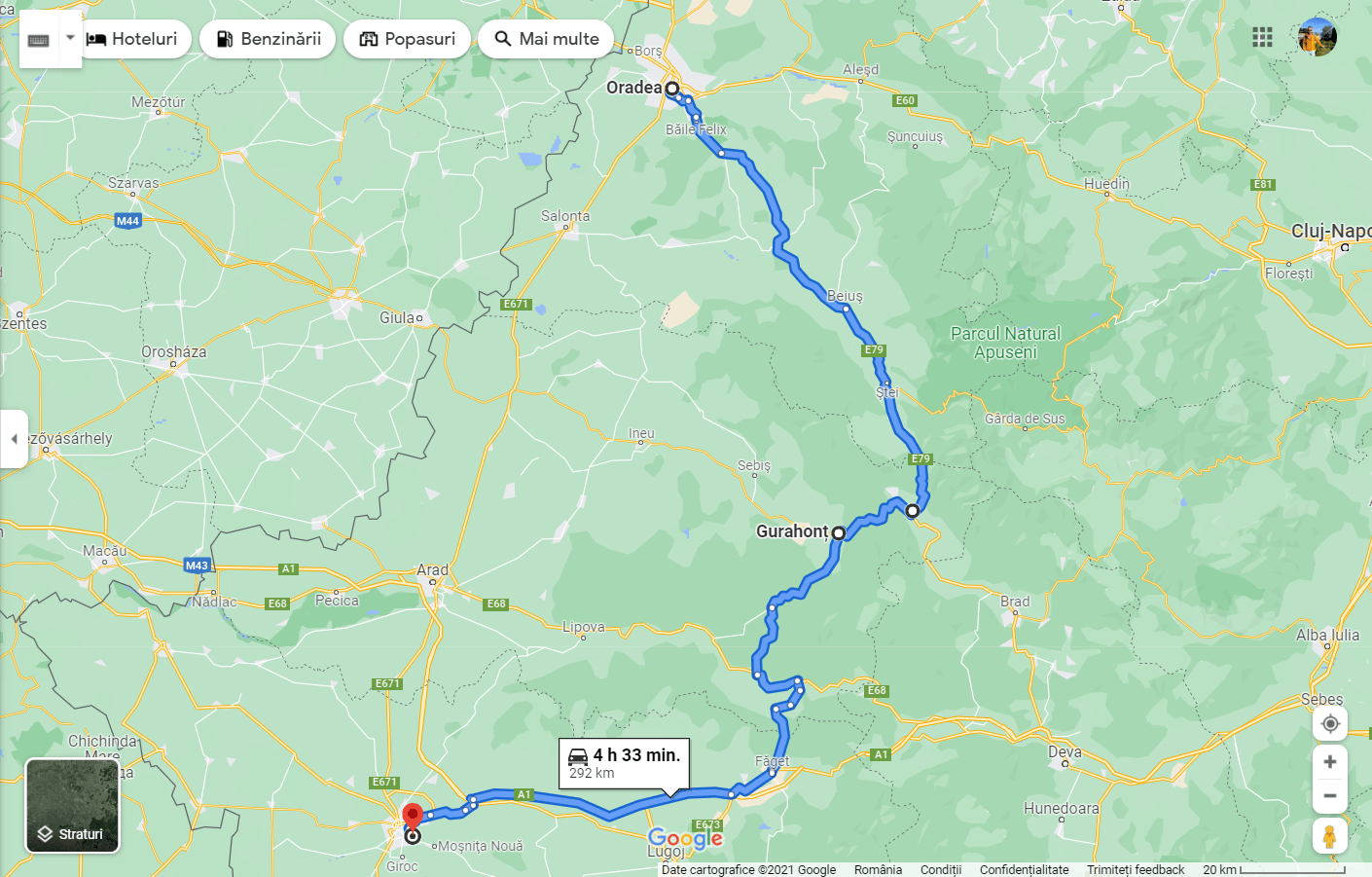Click the Google account profile picture
Image resolution: width=1372 pixels, height=877 pixels.
(1318, 37)
